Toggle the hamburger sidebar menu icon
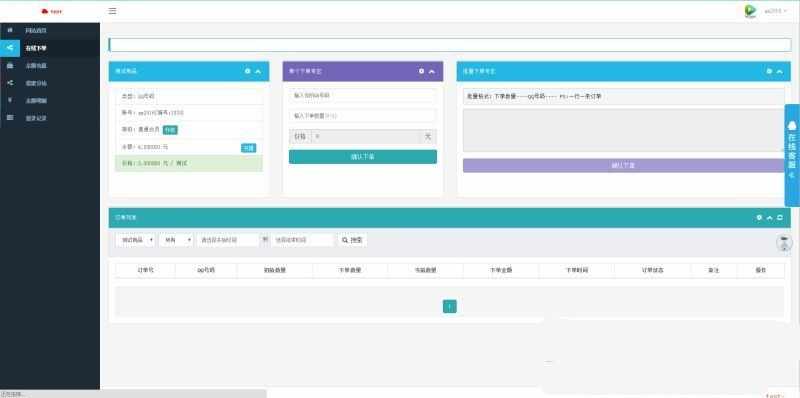 [x=112, y=11]
